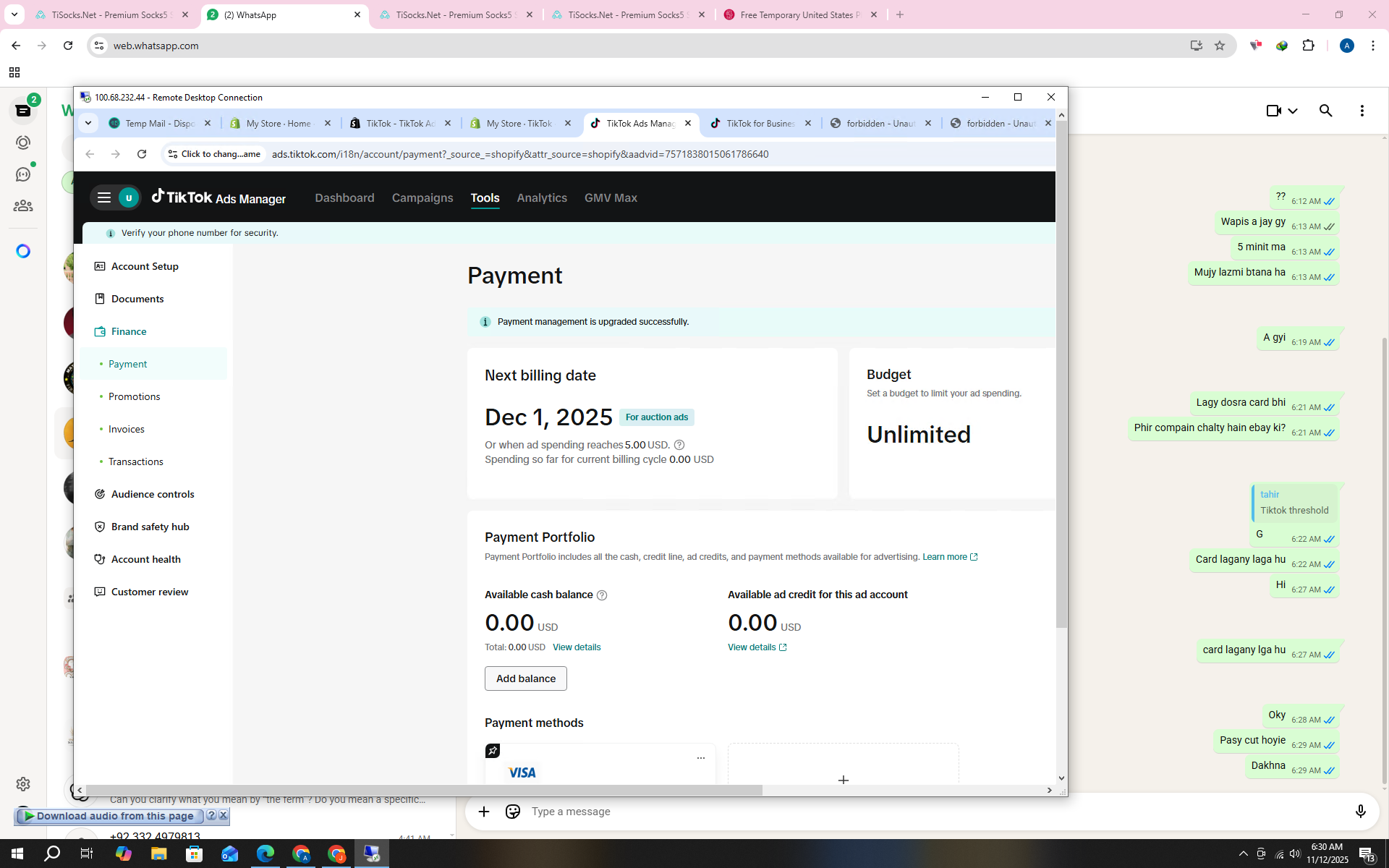This screenshot has width=1389, height=868.
Task: Click the remote window vertical scrollbar
Action: click(x=1061, y=374)
